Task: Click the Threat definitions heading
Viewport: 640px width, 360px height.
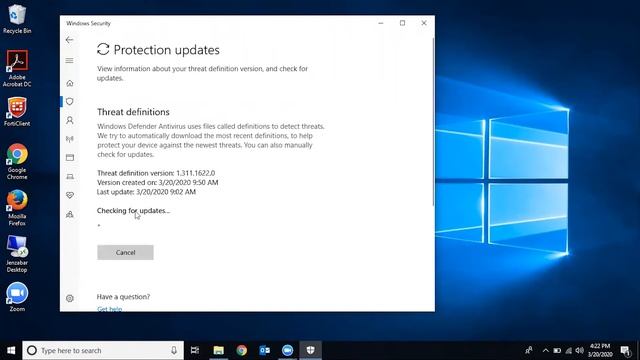Action: click(x=133, y=112)
